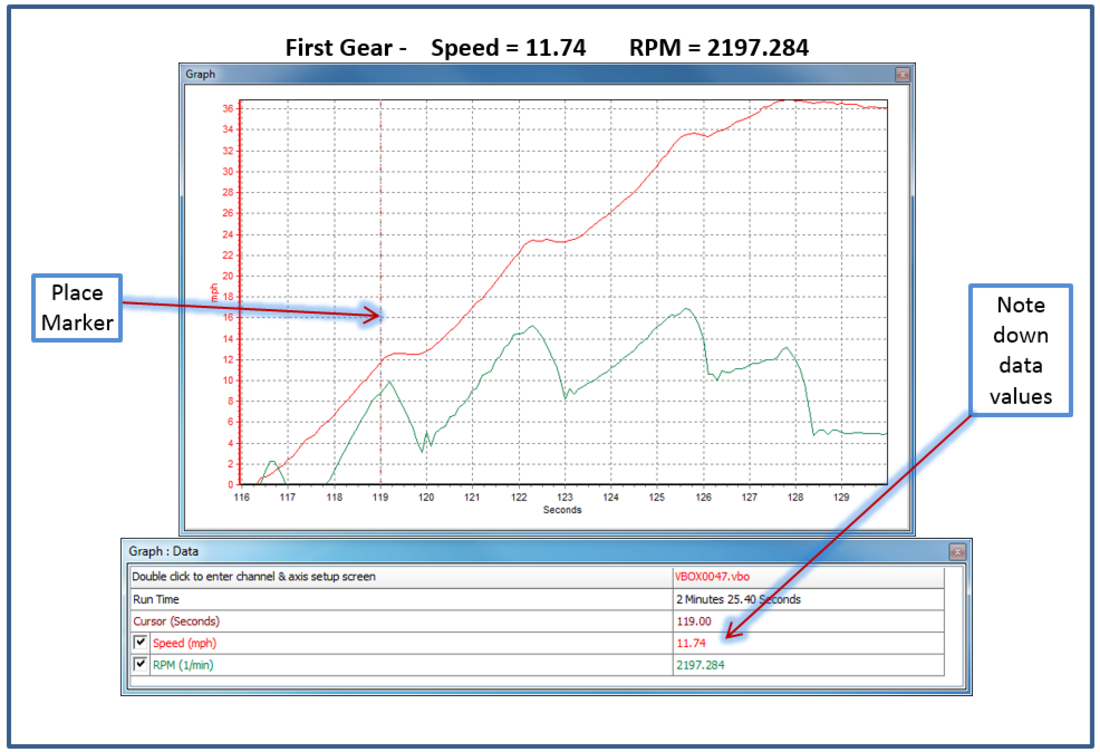This screenshot has height=752, width=1100.
Task: Uncheck the Speed (mph) channel checkbox
Action: pos(141,643)
